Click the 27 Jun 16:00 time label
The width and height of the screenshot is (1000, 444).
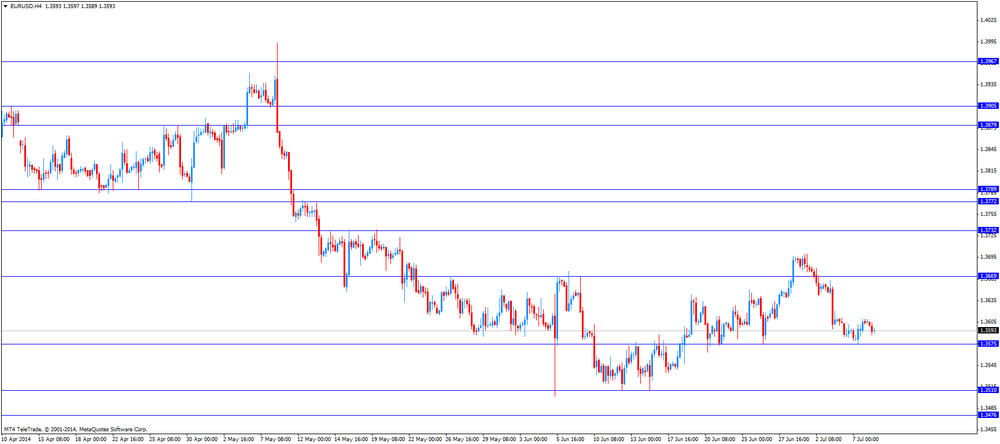tap(795, 440)
